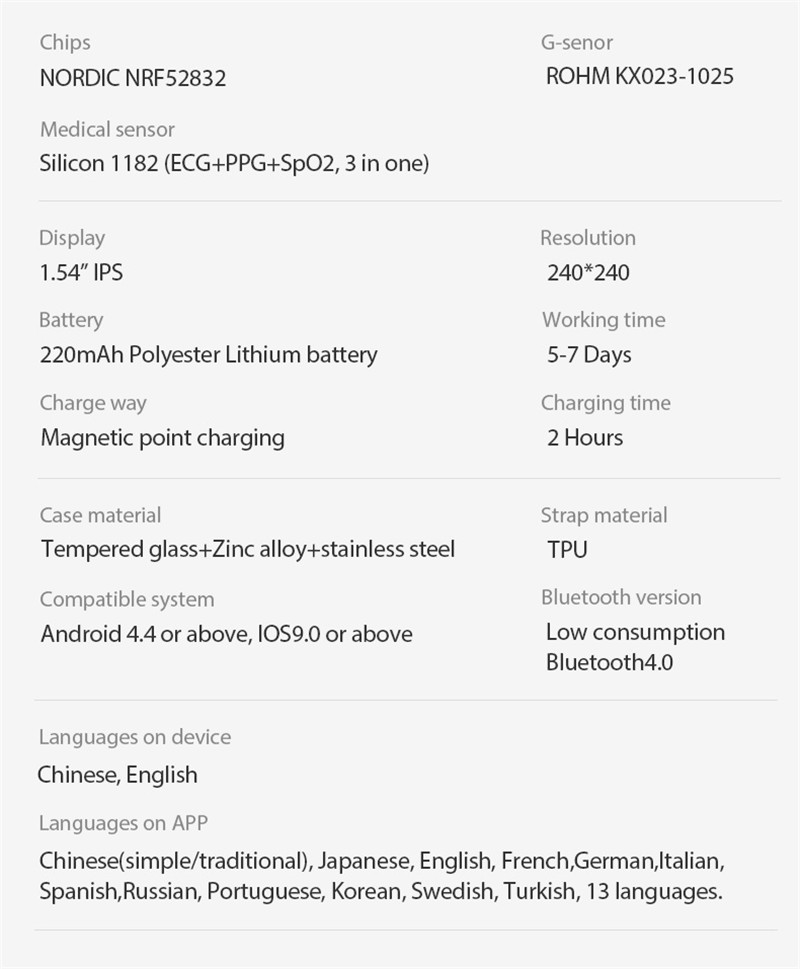The width and height of the screenshot is (800, 969).
Task: Click the Languages on APP label
Action: 123,823
